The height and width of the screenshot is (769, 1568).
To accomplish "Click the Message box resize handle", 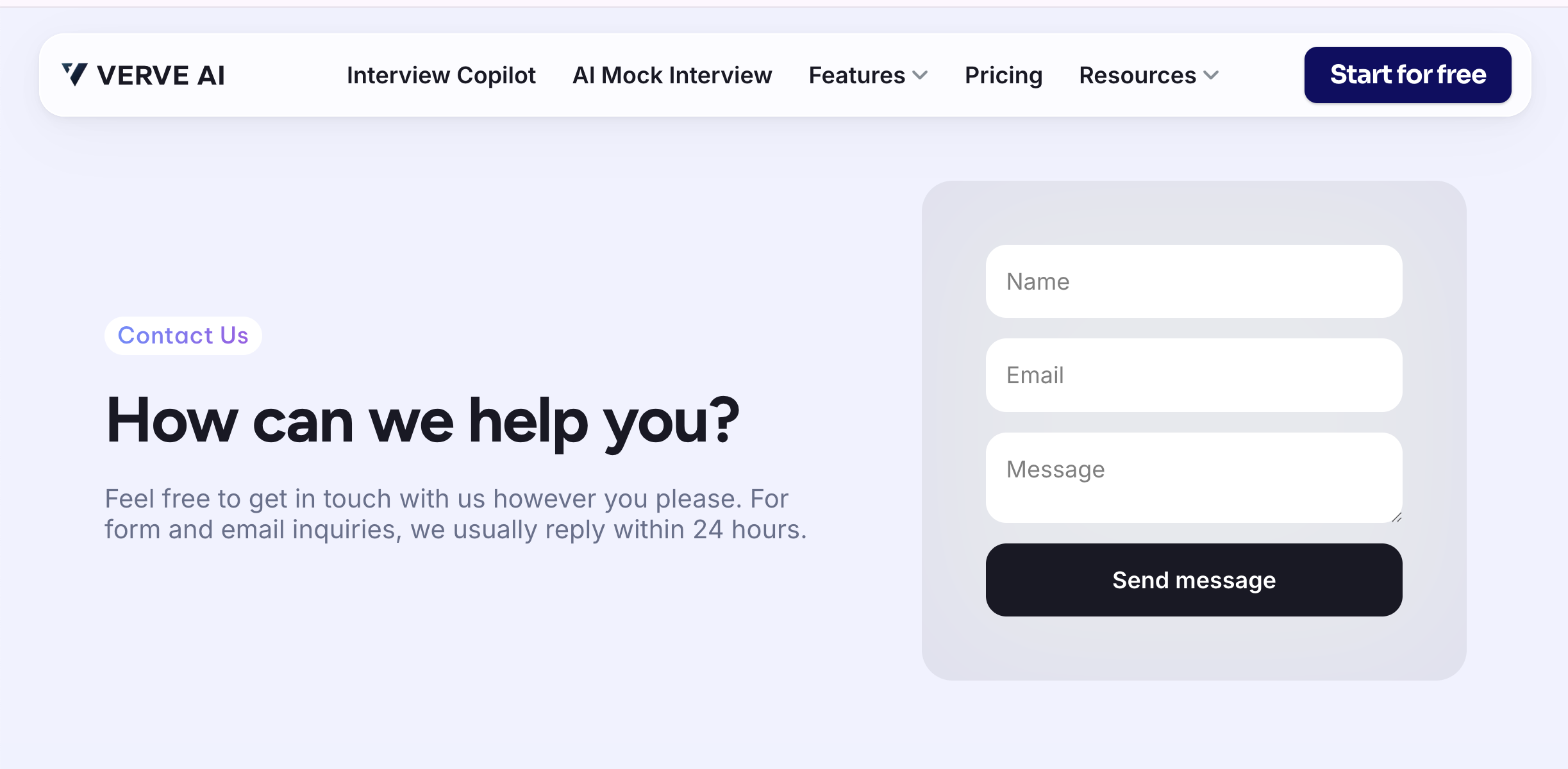I will [1397, 517].
